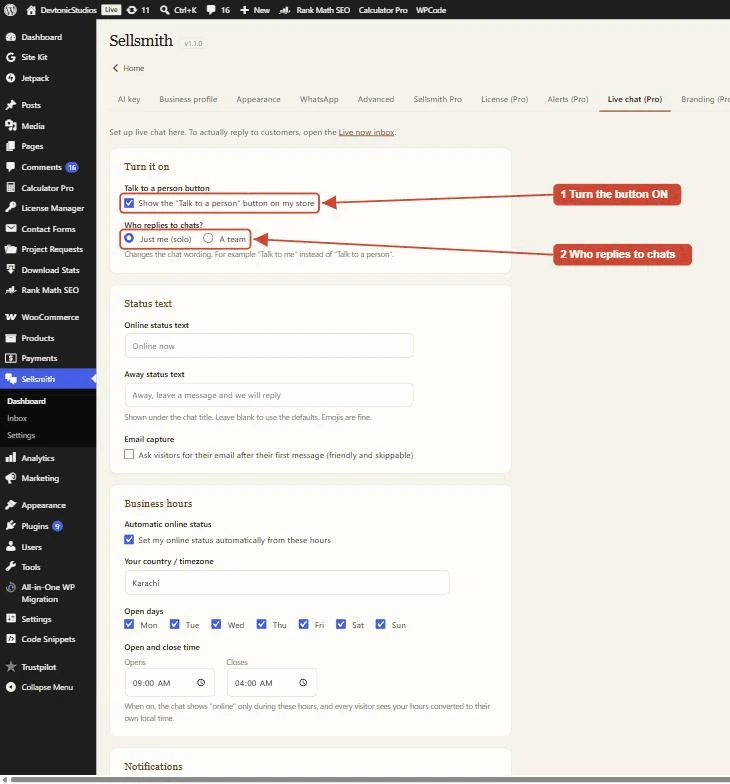Screen dimensions: 730x784
Task: Click the Pages icon in sidebar
Action: (10, 146)
